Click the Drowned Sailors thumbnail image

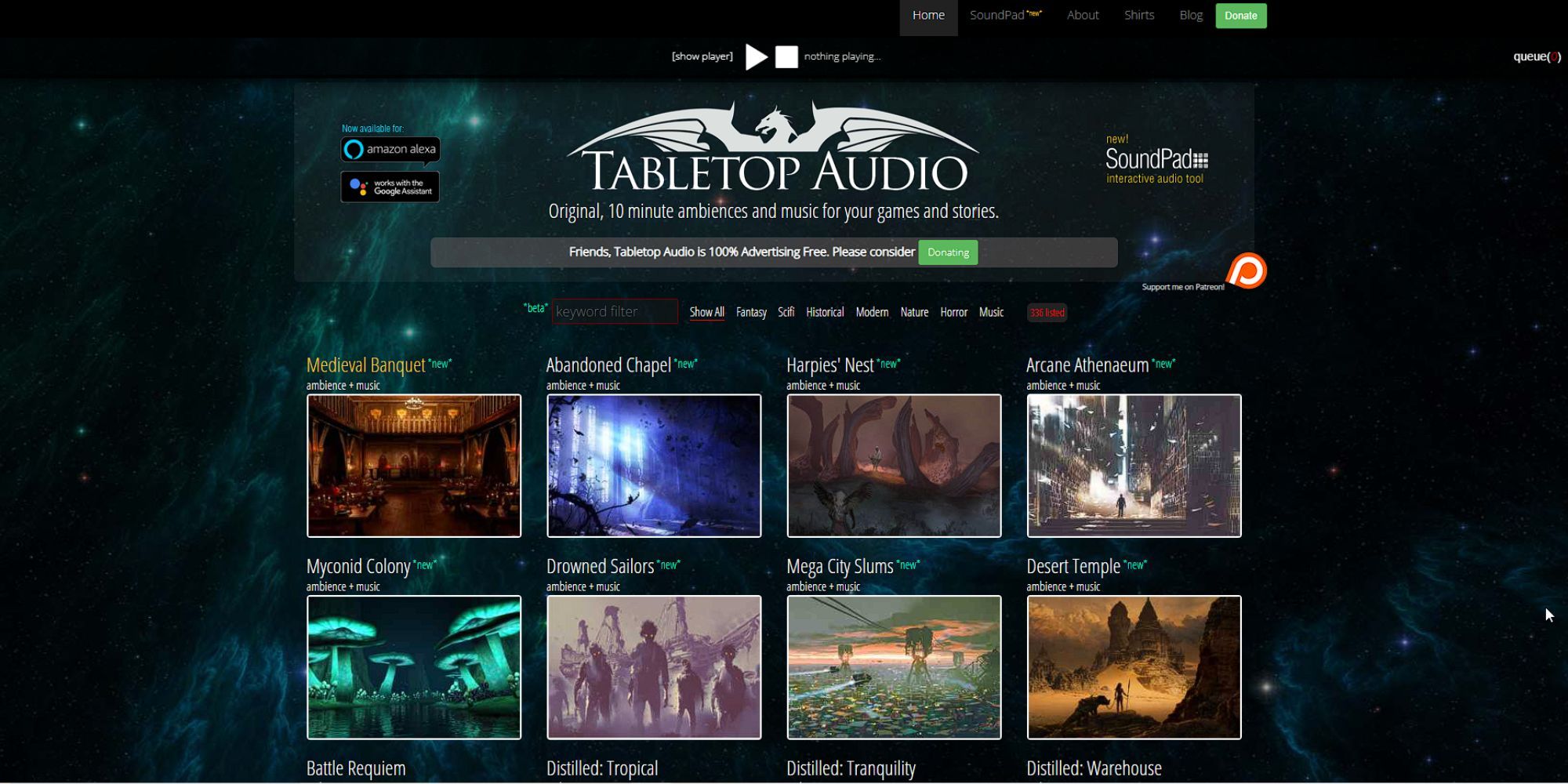pos(654,667)
